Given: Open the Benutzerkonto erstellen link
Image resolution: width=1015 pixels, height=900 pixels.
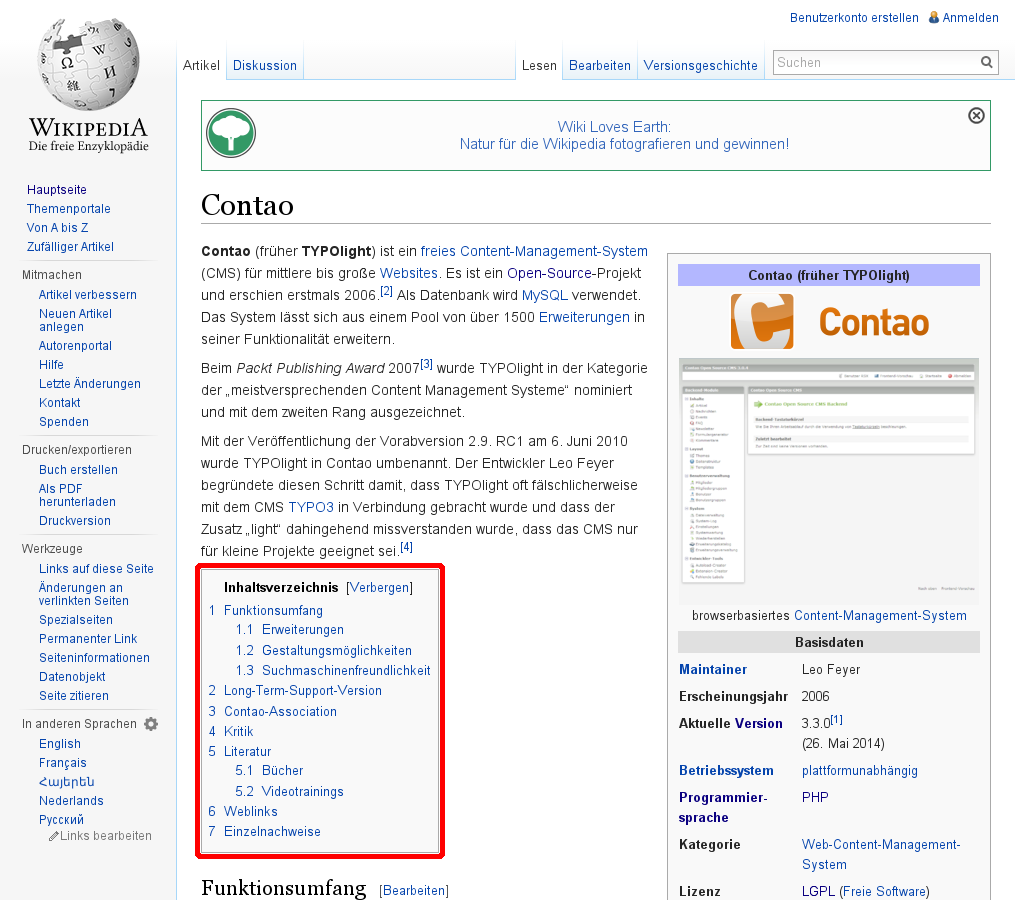Looking at the screenshot, I should point(854,17).
